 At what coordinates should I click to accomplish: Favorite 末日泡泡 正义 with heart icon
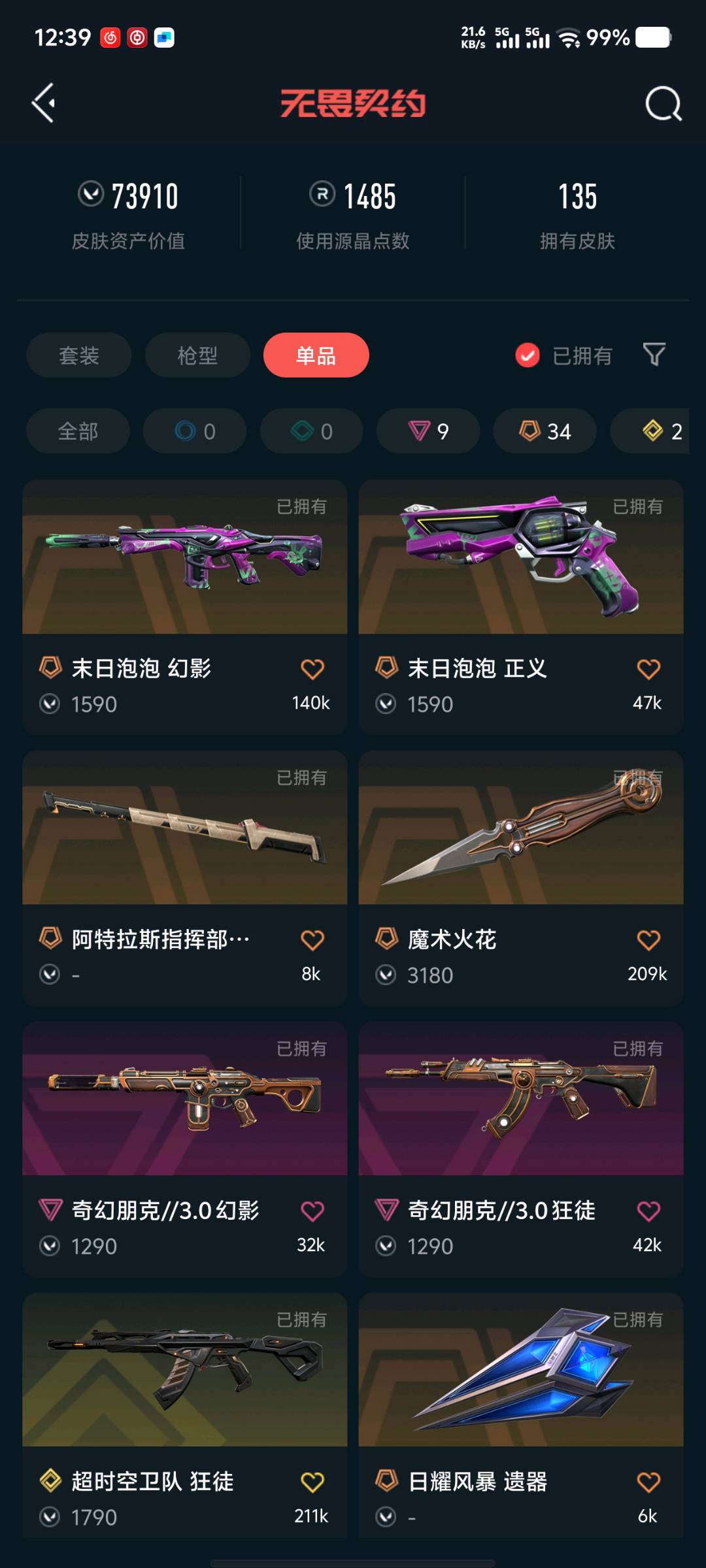648,669
